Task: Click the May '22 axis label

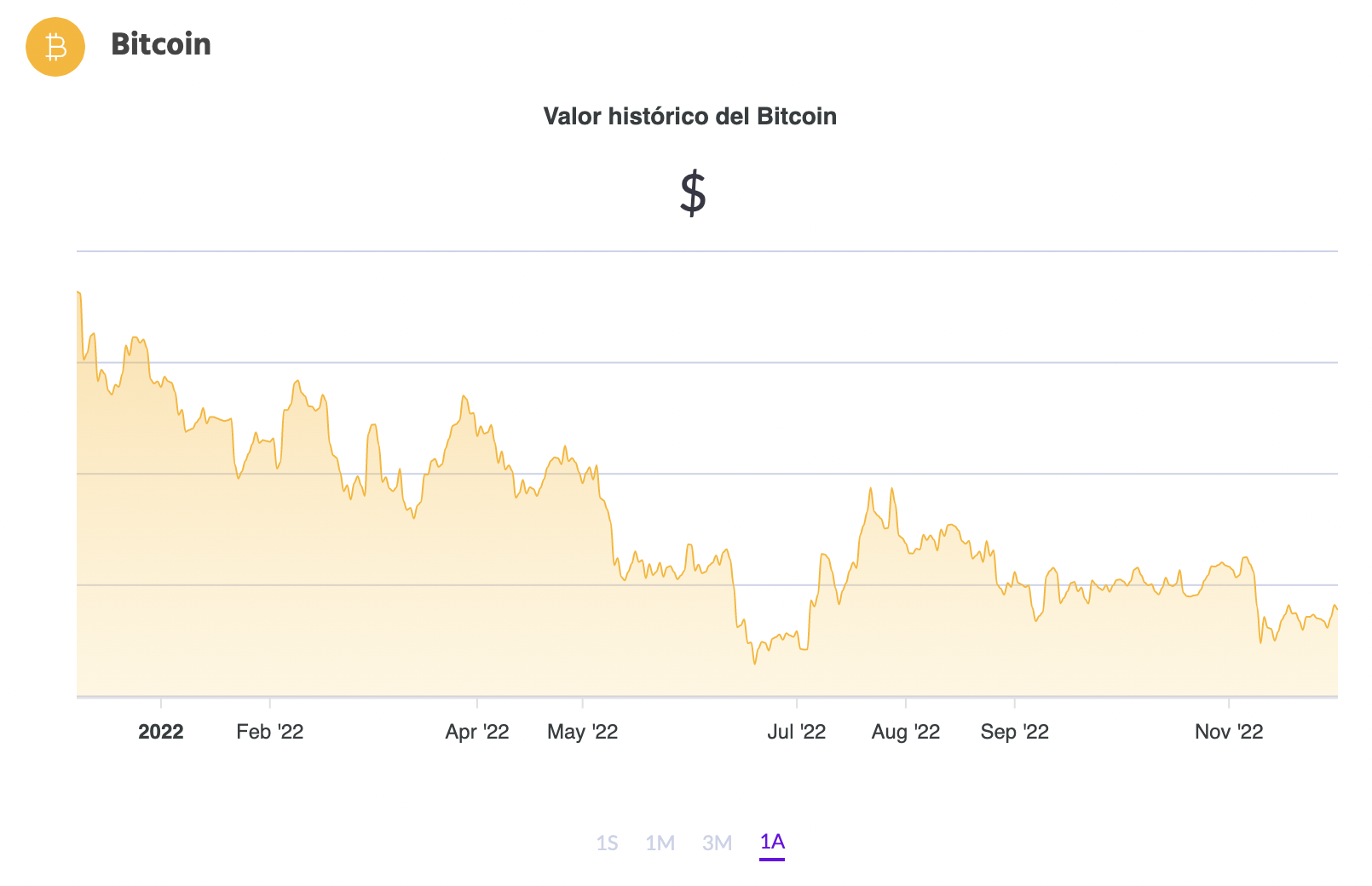Action: pos(583,731)
